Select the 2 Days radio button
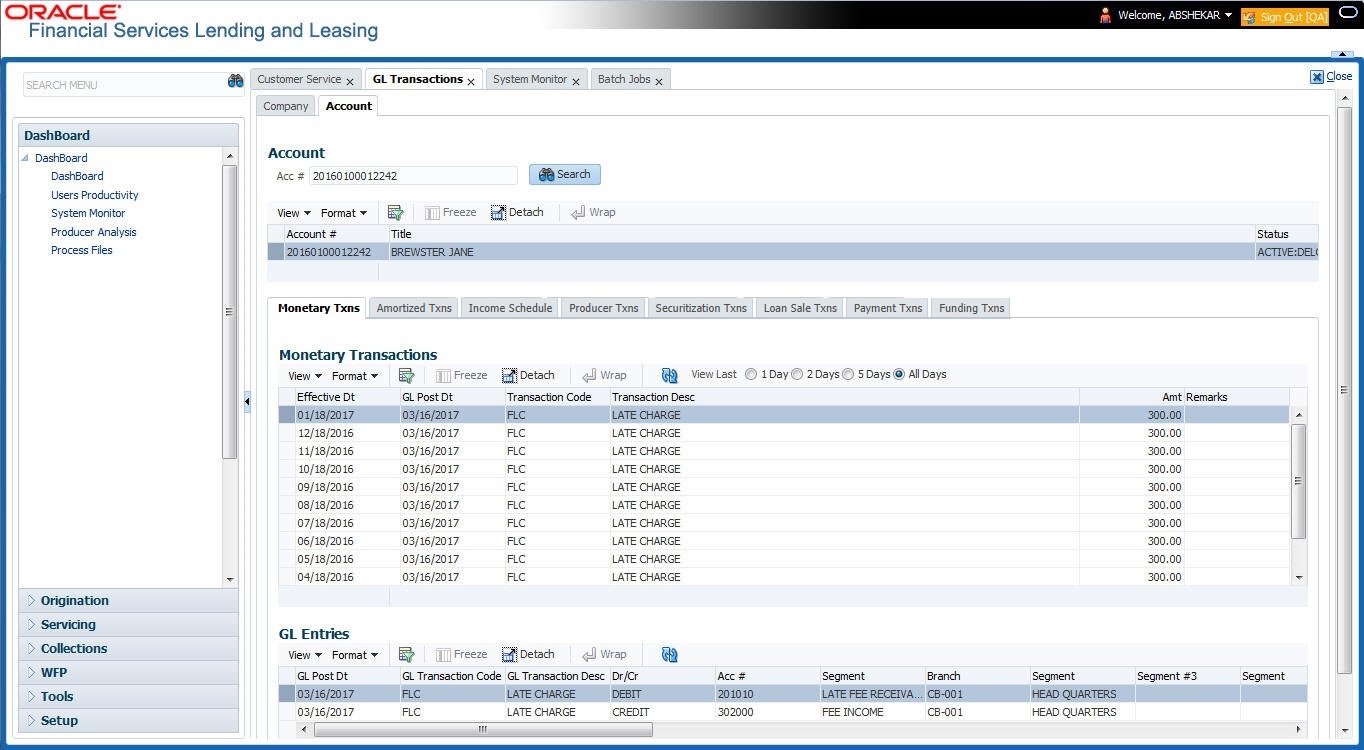The image size is (1364, 750). click(x=797, y=374)
